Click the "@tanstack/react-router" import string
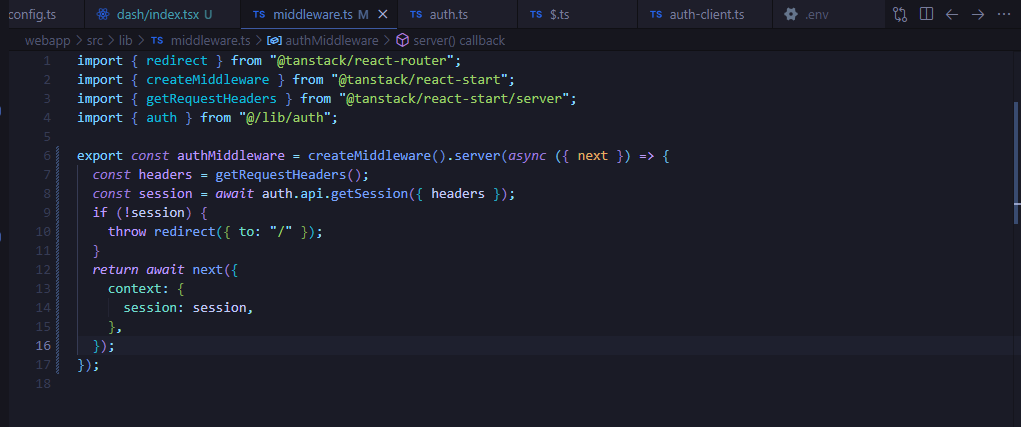This screenshot has width=1021, height=427. 361,61
